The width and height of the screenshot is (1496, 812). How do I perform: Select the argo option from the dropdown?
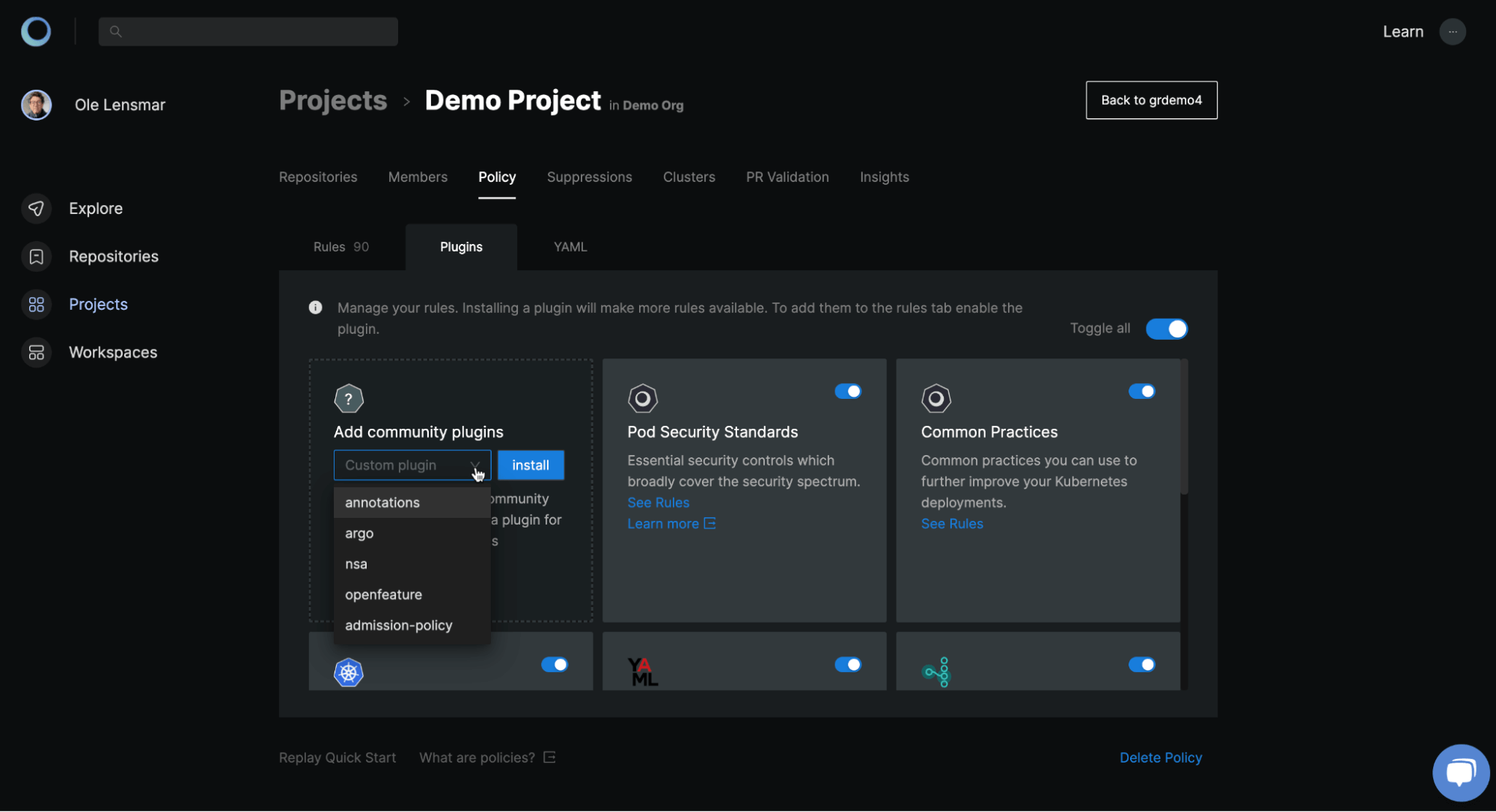click(x=359, y=534)
